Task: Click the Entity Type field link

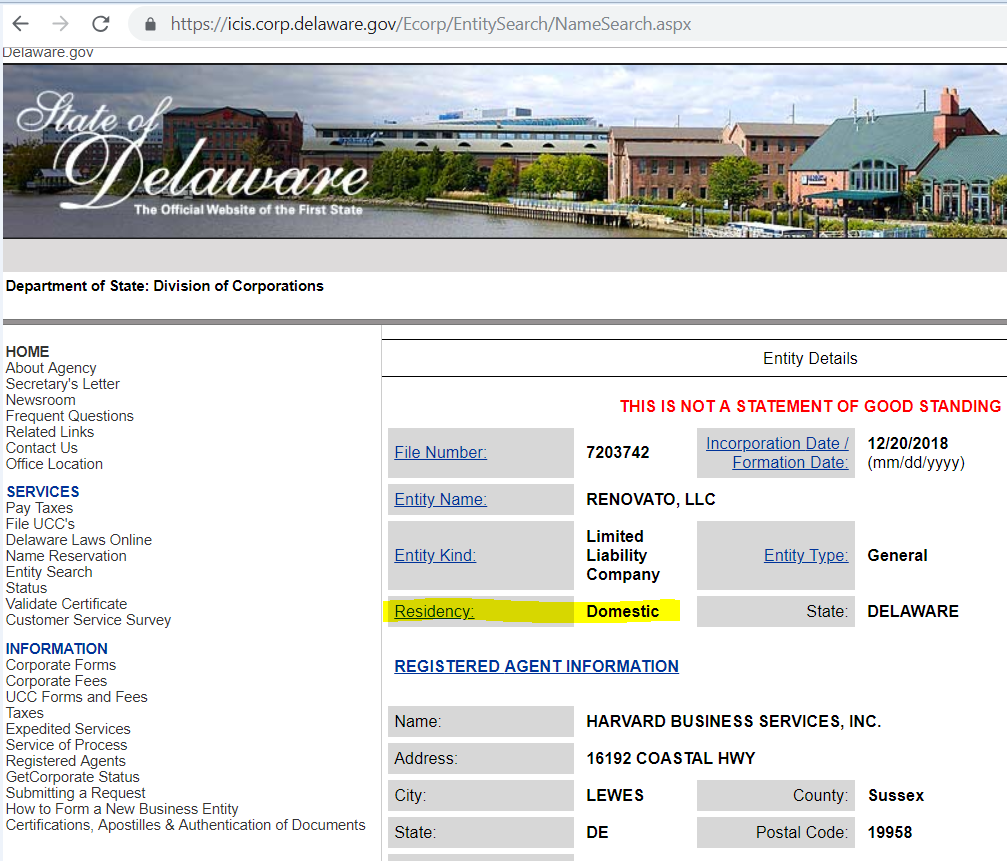Action: point(806,555)
